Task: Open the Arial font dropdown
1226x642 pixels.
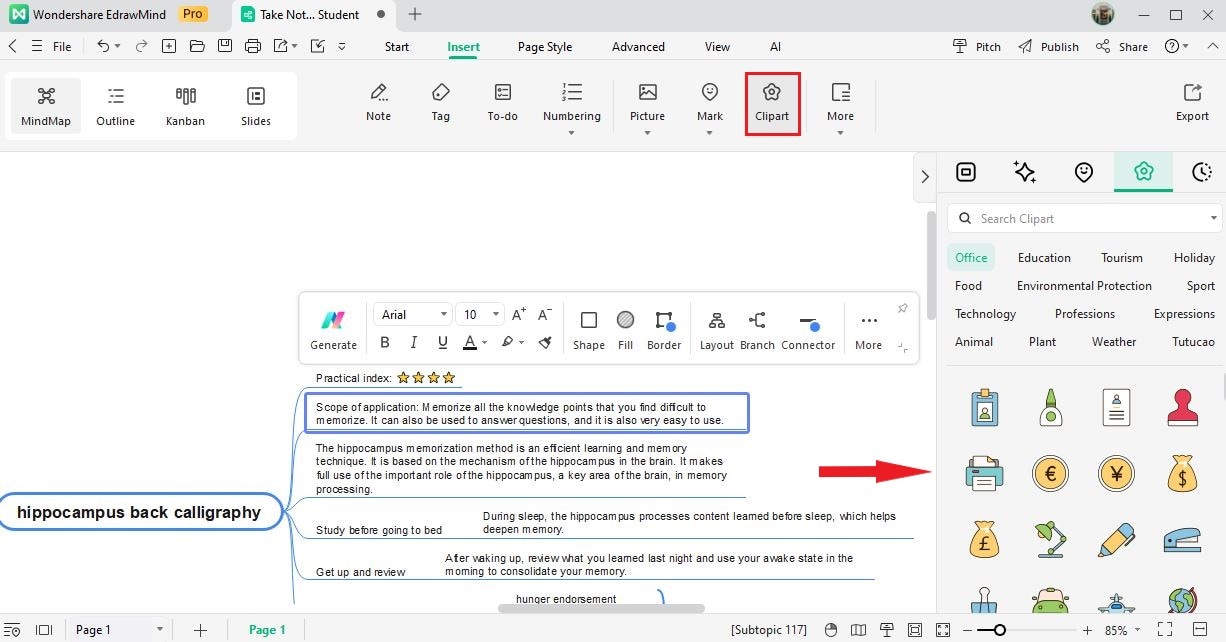Action: coord(413,314)
